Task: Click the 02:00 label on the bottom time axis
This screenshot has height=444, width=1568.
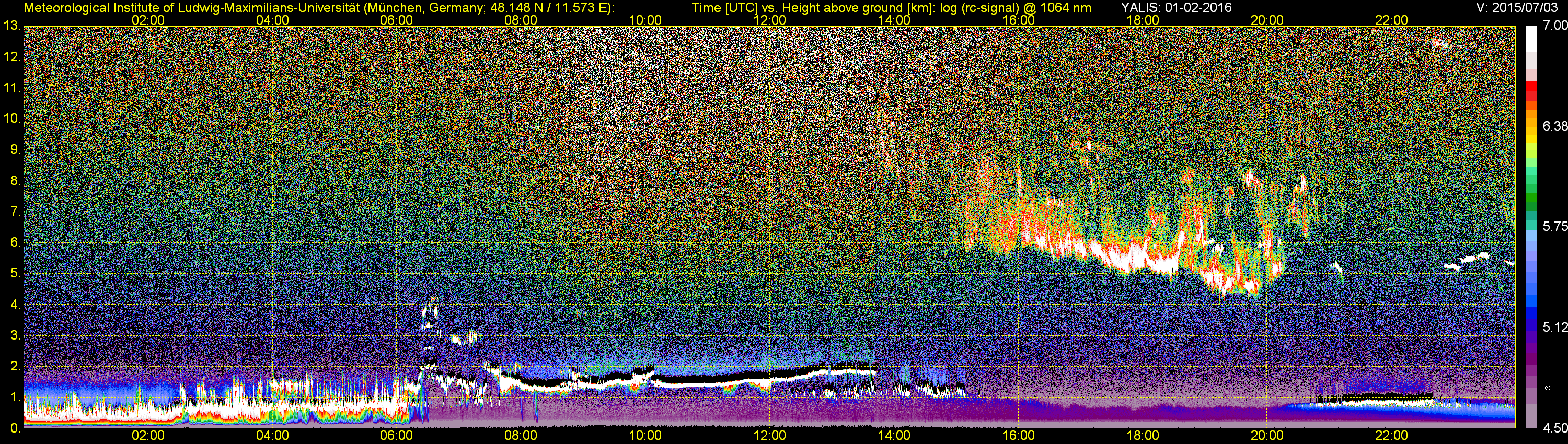Action: [x=148, y=436]
